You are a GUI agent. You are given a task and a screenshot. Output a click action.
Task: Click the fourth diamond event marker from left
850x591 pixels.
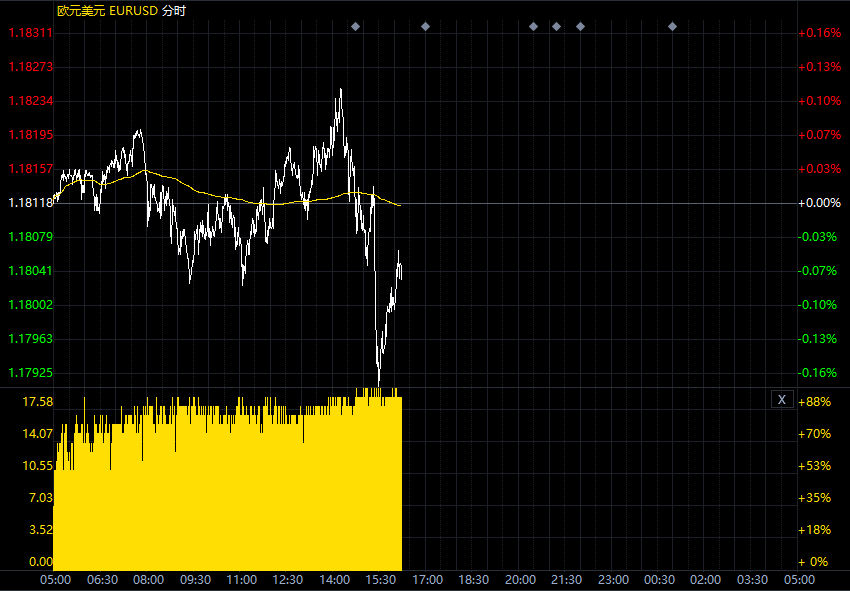pos(556,26)
